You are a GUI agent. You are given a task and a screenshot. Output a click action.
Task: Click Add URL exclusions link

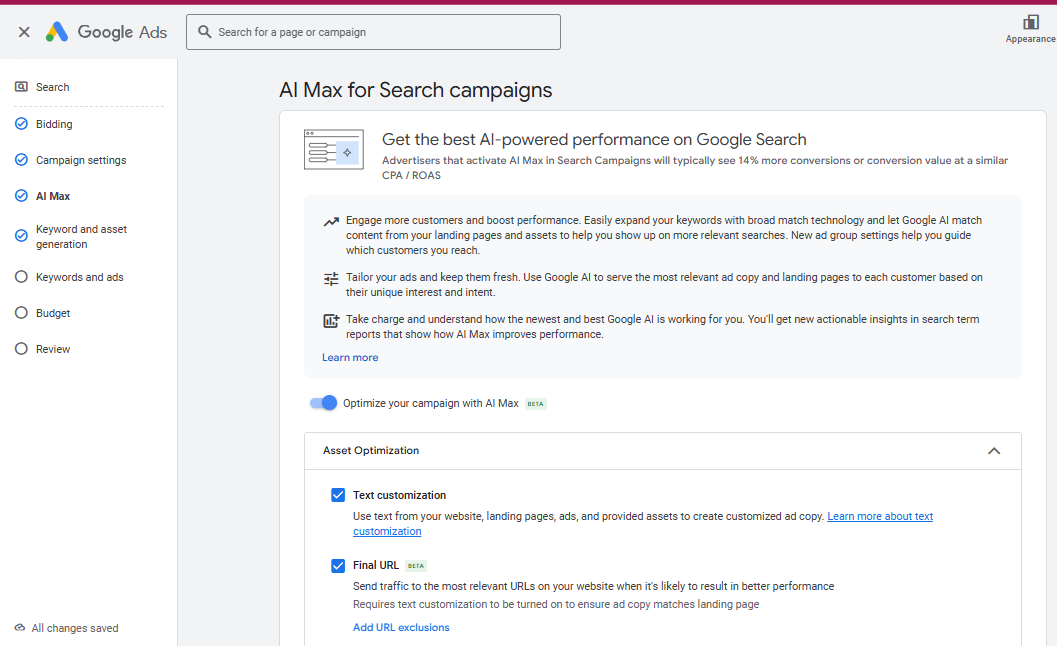coord(401,628)
